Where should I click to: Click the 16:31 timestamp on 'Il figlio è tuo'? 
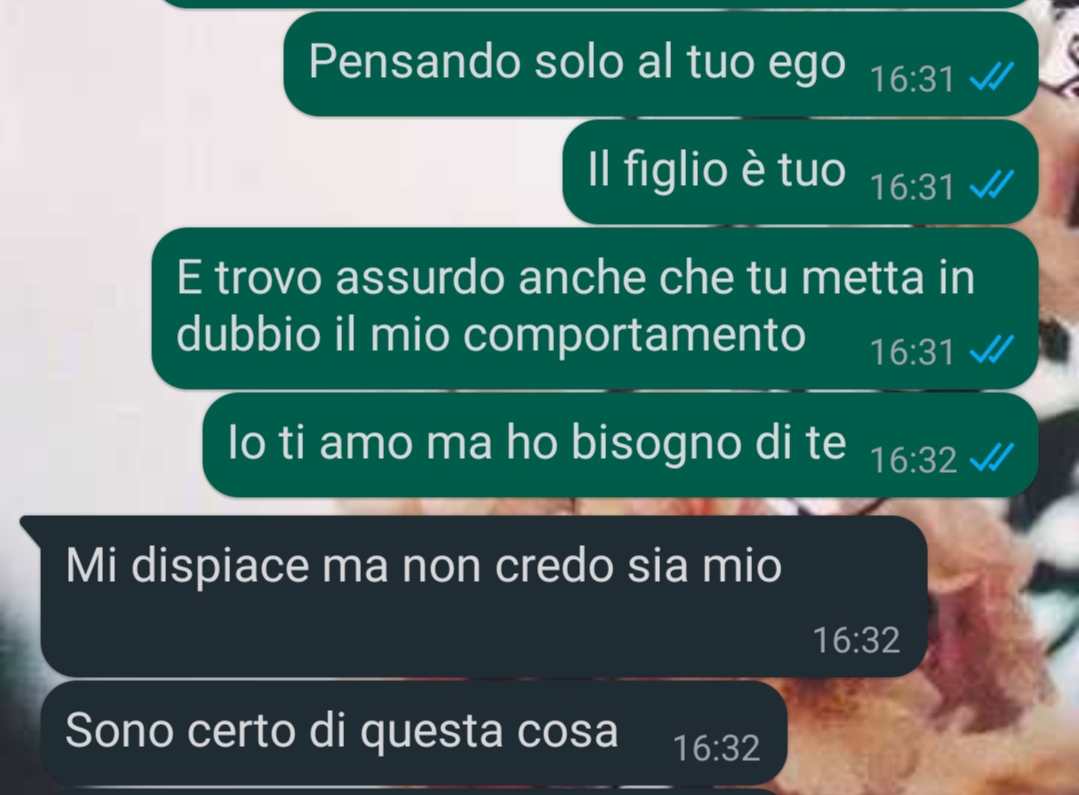point(912,187)
